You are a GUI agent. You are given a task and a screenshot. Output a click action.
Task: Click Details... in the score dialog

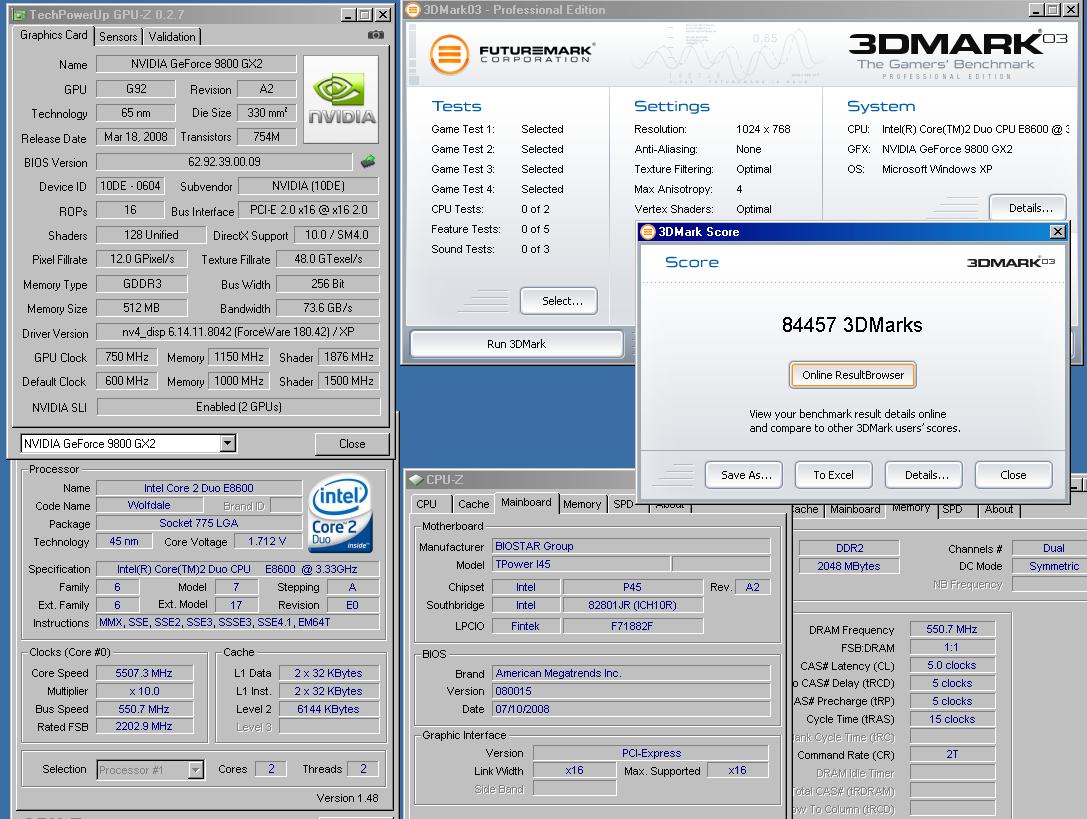(x=923, y=475)
